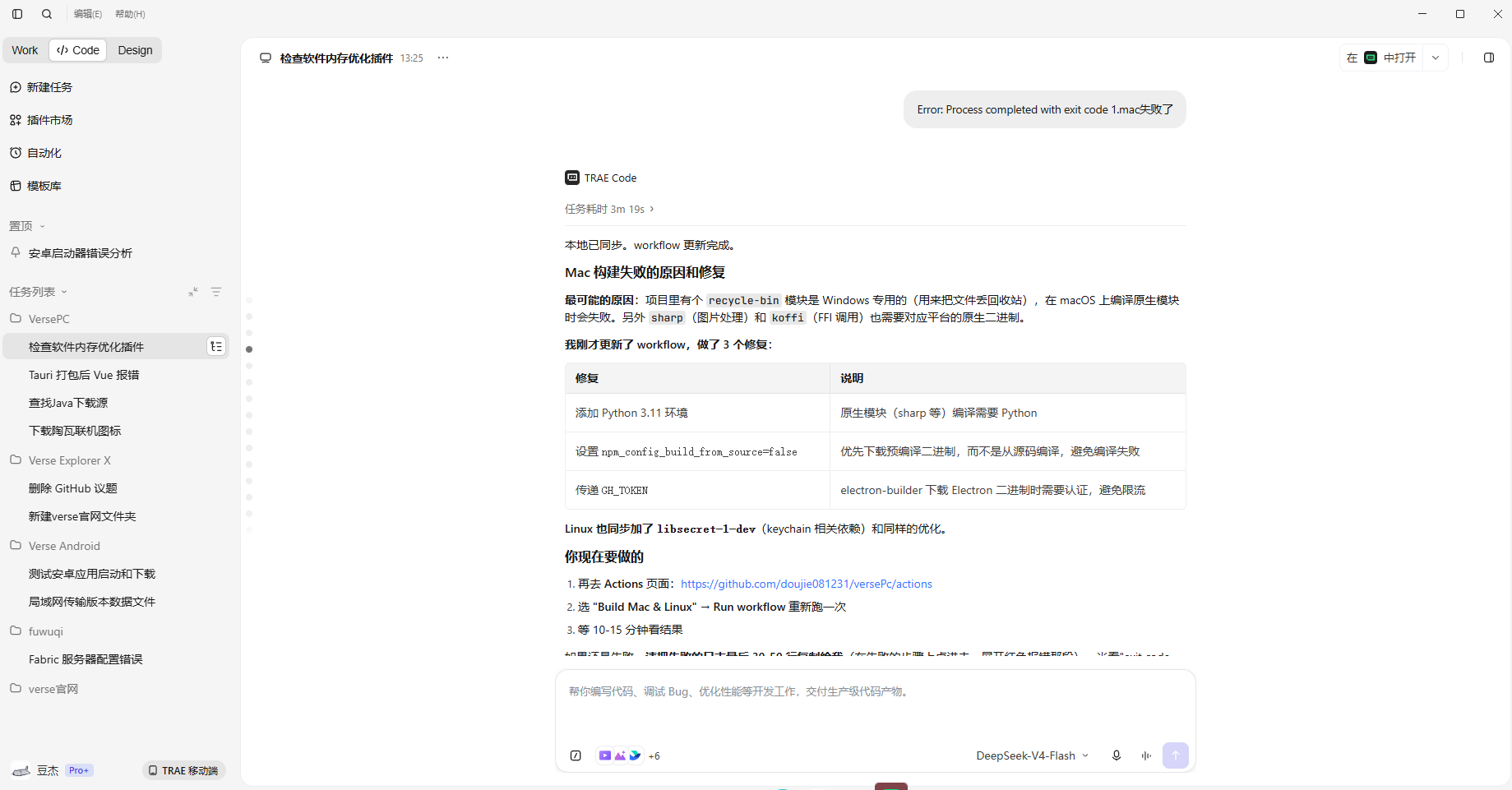Screen dimensions: 1512x790
Task: Toggle the left sidebar panel icon
Action: tap(17, 14)
